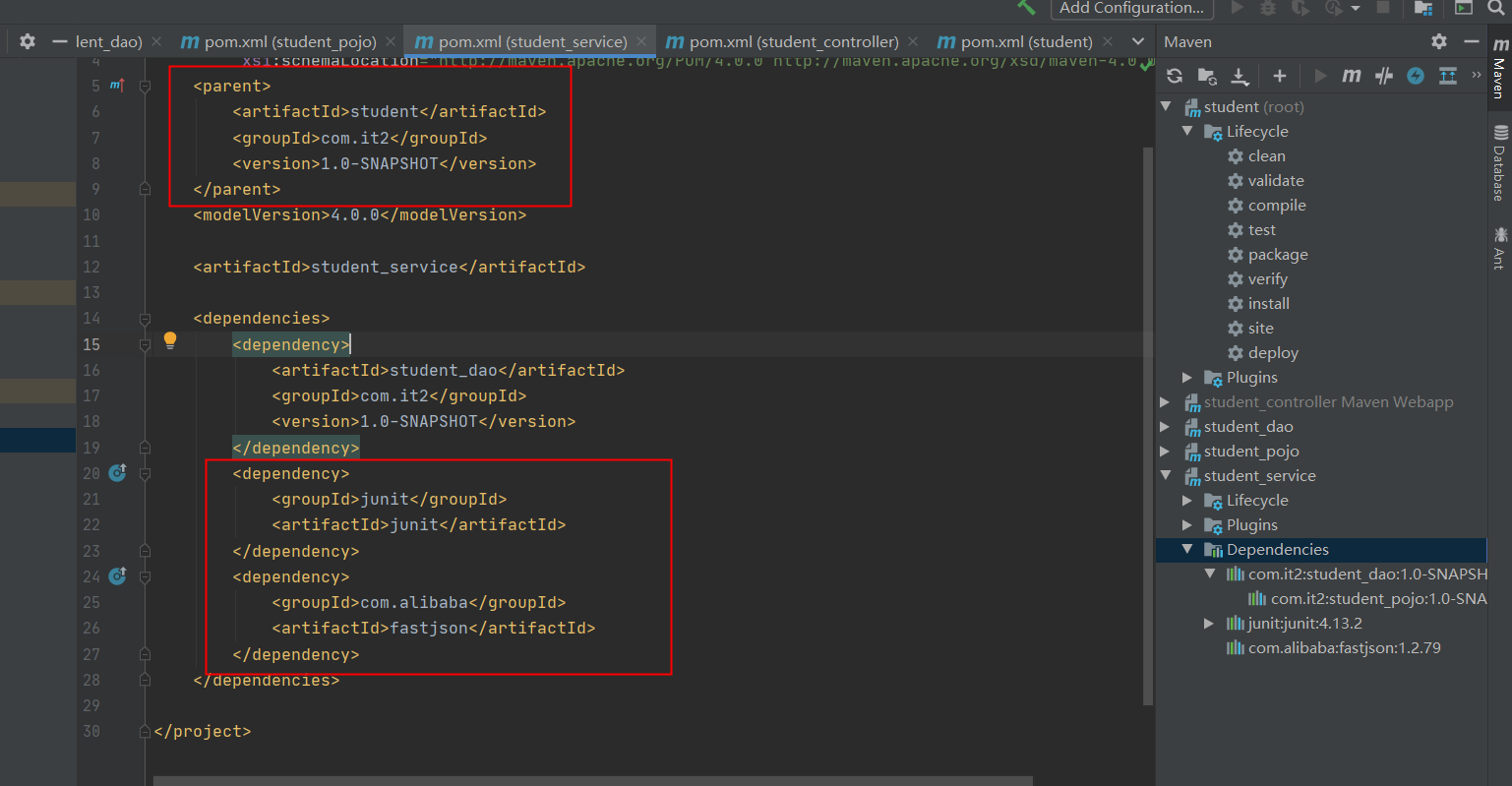Open Project Structure from the top toolbar
1512x786 pixels.
pyautogui.click(x=1422, y=7)
